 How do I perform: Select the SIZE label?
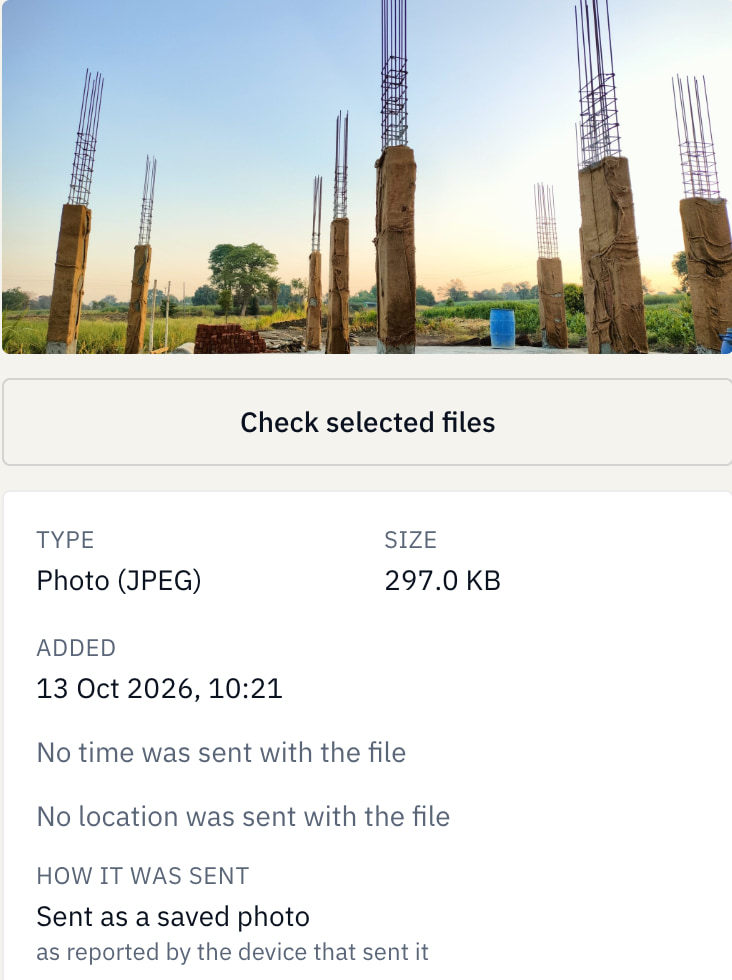[x=410, y=540]
